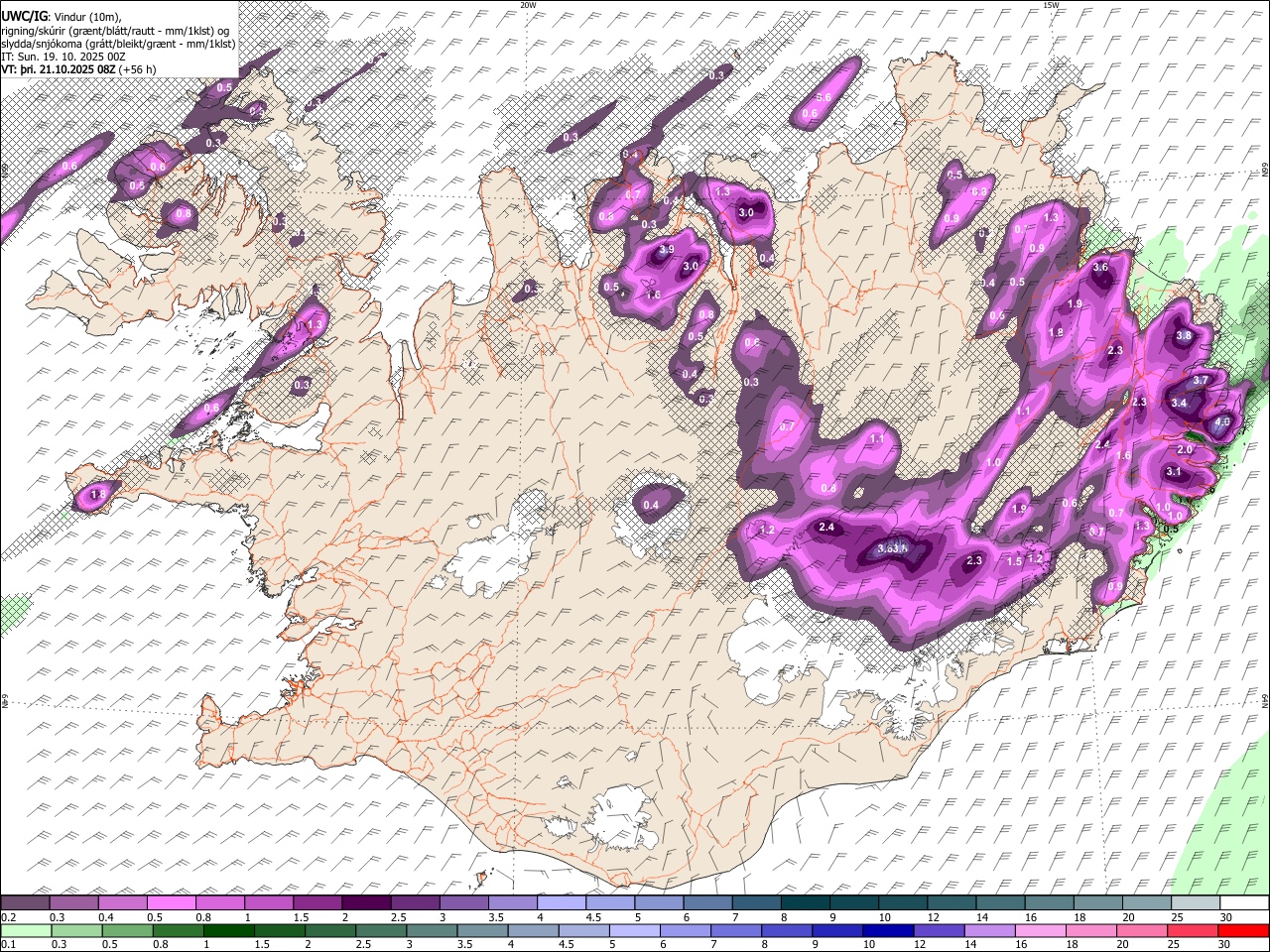The width and height of the screenshot is (1270, 952).
Task: Click the 'UWC/IG: Vindur (10m)' title text
Action: coord(61,16)
